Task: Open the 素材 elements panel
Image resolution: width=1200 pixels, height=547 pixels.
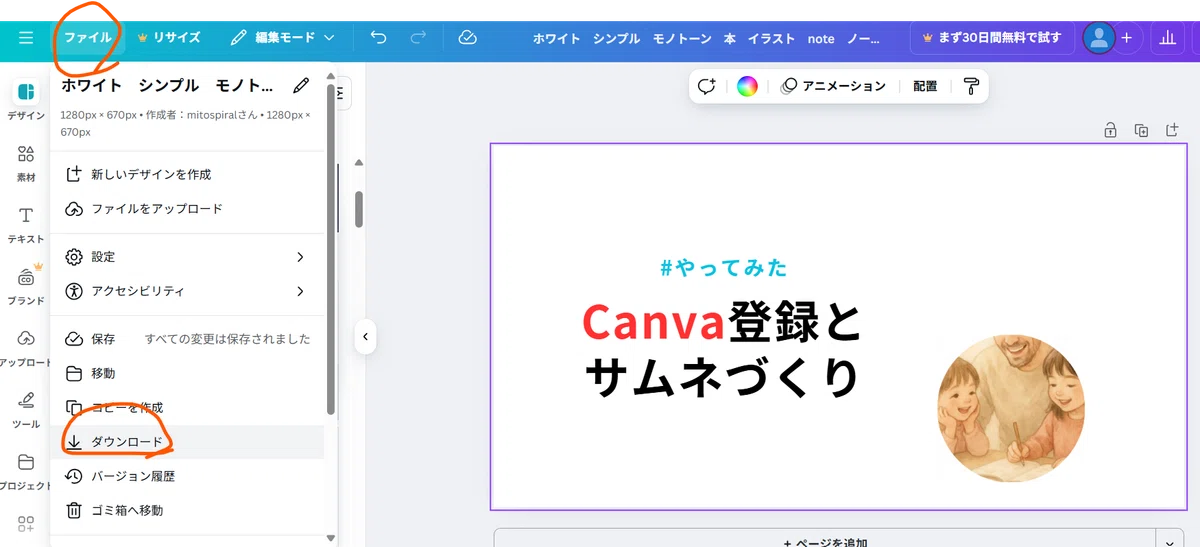Action: (x=26, y=162)
